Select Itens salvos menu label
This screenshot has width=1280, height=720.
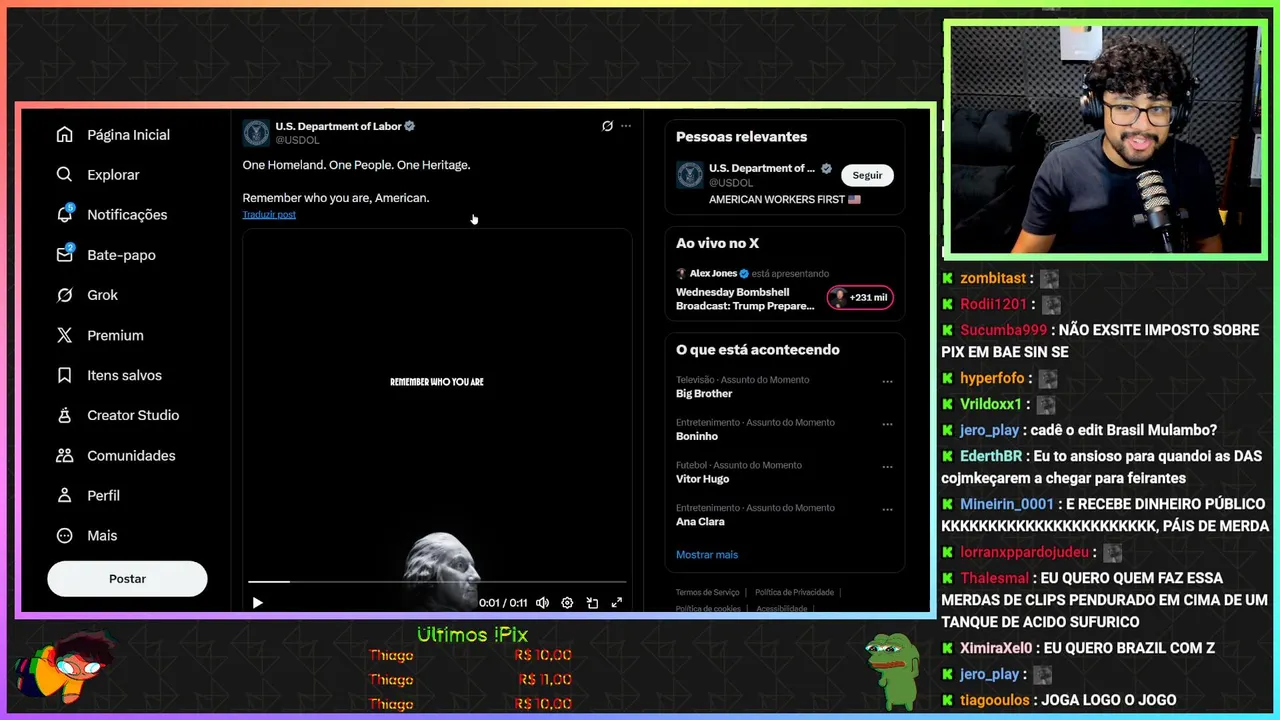(124, 375)
